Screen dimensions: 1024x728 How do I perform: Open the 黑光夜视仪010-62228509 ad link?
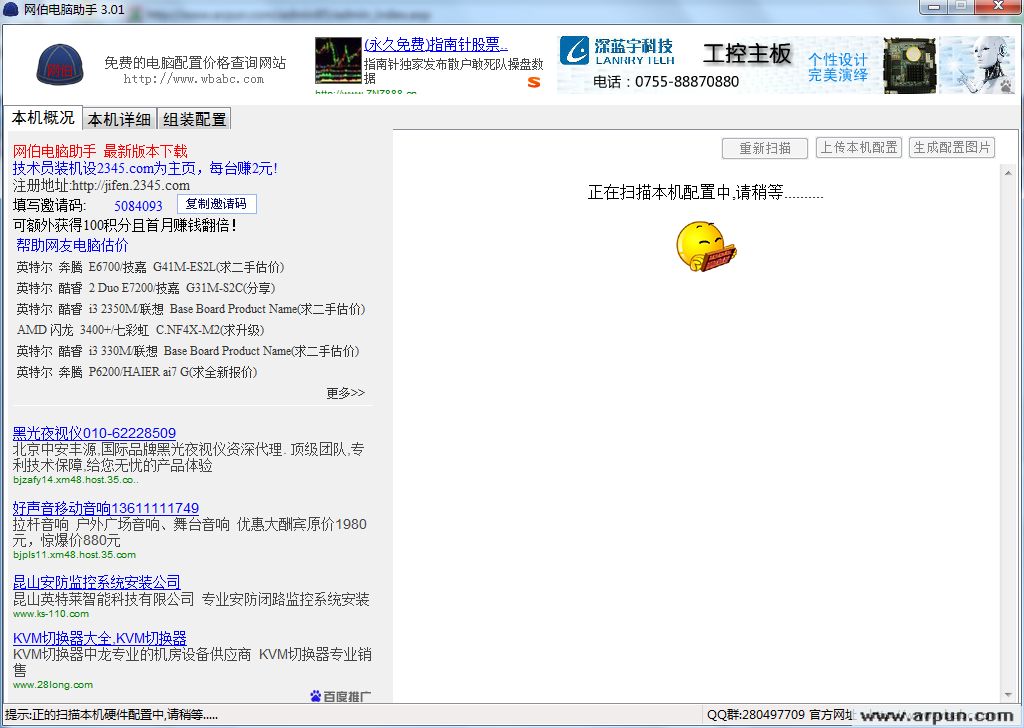[x=94, y=433]
